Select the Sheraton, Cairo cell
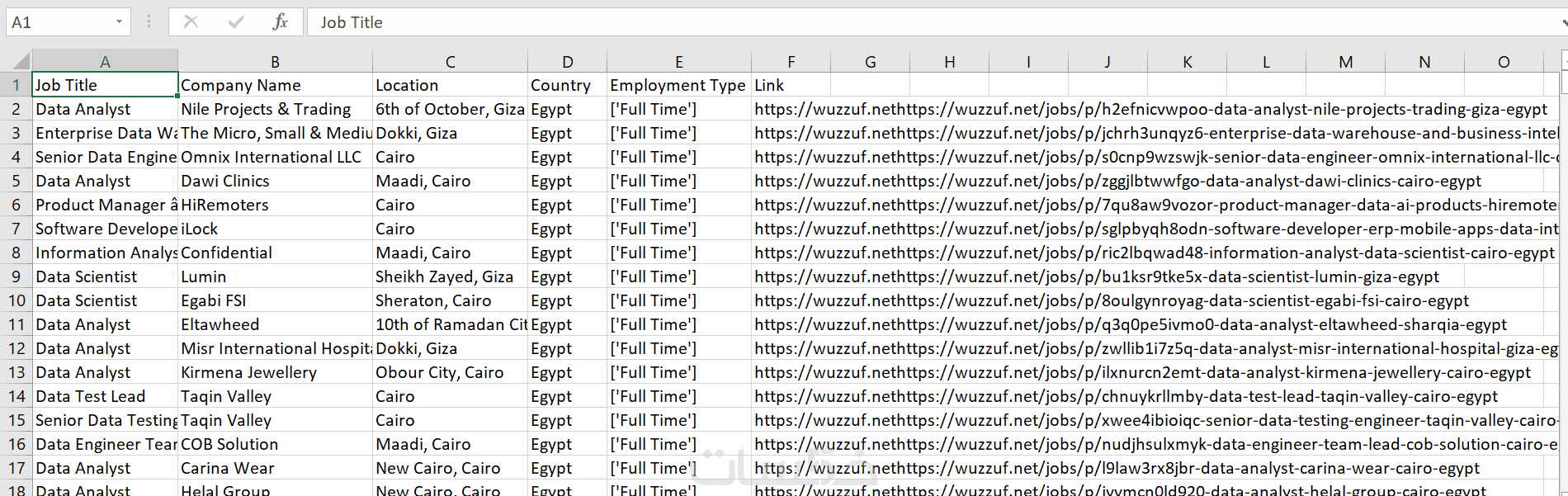This screenshot has width=1568, height=496. pos(450,300)
